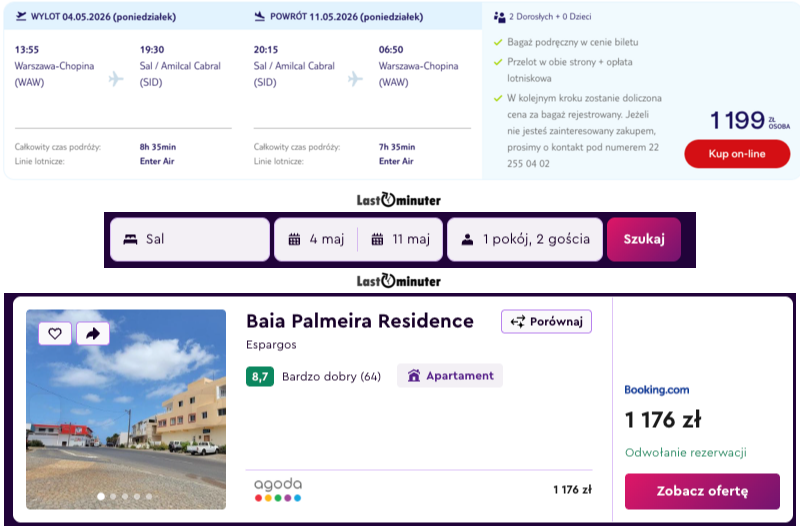Click the calendar icon beside 4 maj
The width and height of the screenshot is (800, 526).
tap(294, 240)
